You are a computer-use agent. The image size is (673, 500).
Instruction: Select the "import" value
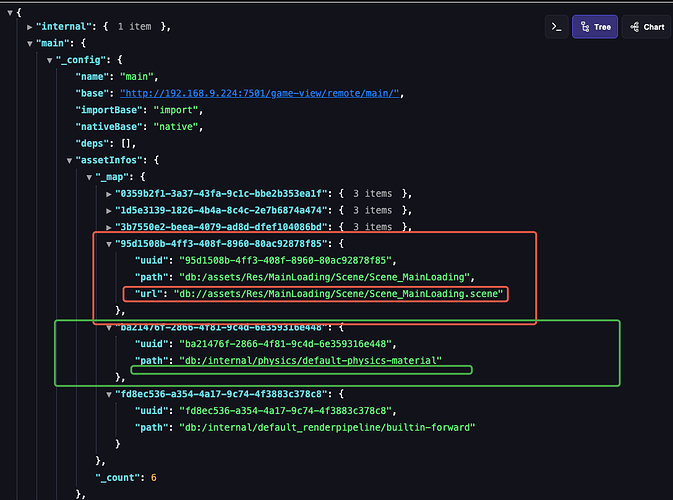click(176, 110)
